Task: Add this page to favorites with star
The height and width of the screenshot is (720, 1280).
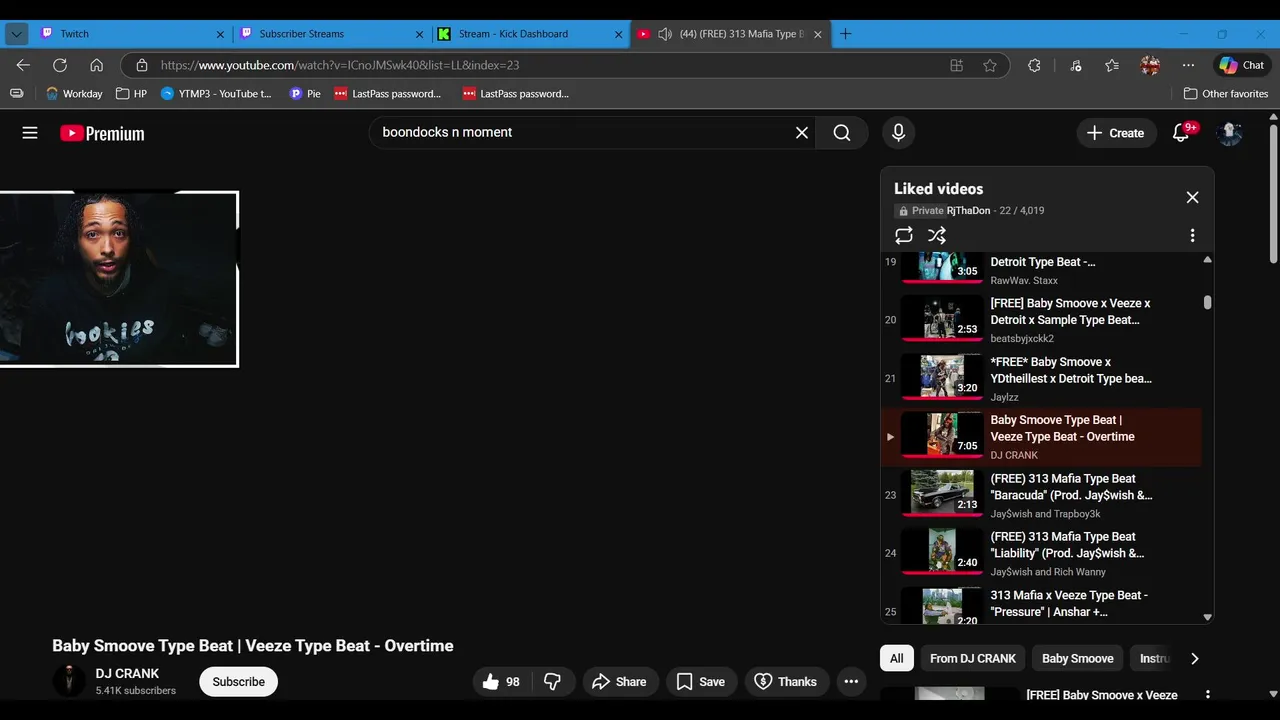Action: [990, 65]
